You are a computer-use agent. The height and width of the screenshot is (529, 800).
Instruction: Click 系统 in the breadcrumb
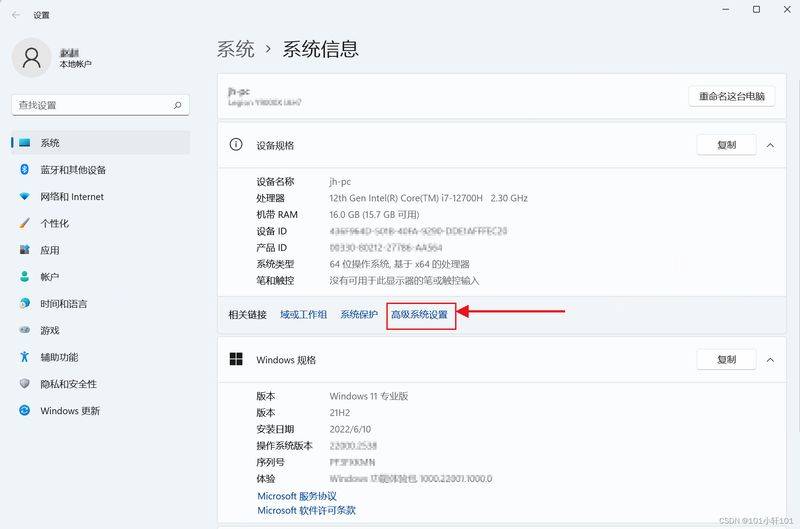236,49
